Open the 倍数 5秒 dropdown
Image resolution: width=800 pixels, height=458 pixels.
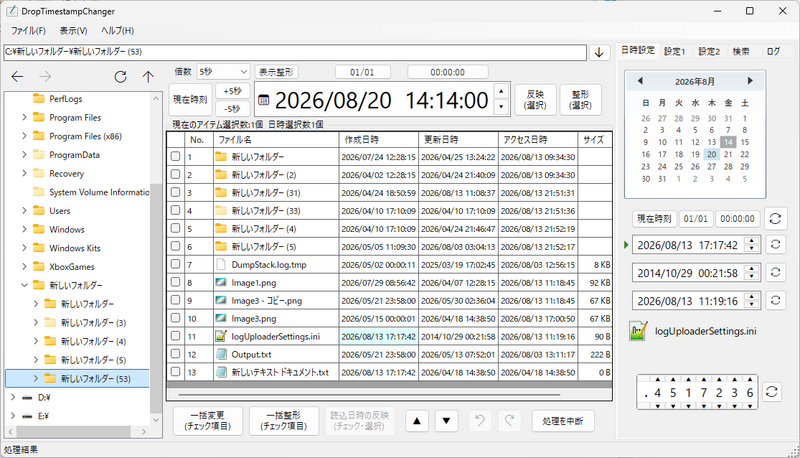[x=223, y=71]
